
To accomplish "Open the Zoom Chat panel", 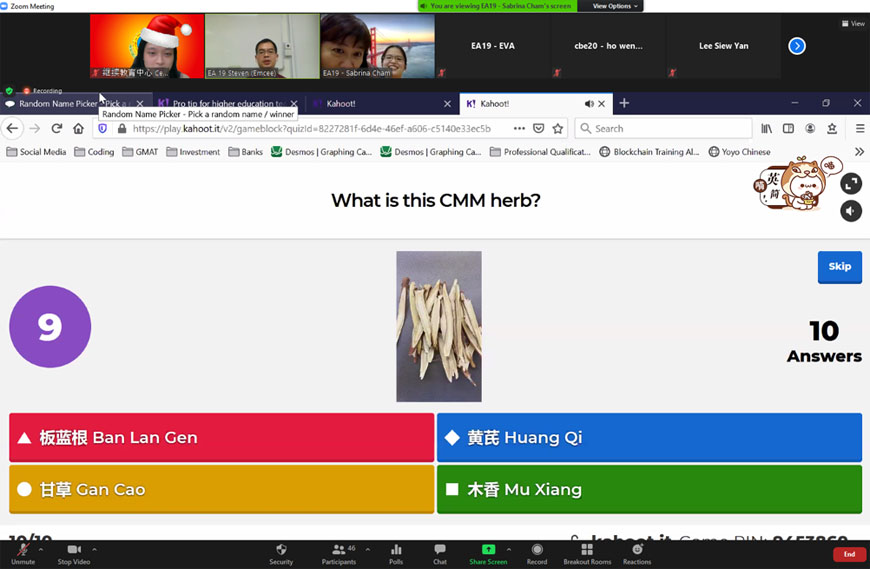I will (x=440, y=552).
